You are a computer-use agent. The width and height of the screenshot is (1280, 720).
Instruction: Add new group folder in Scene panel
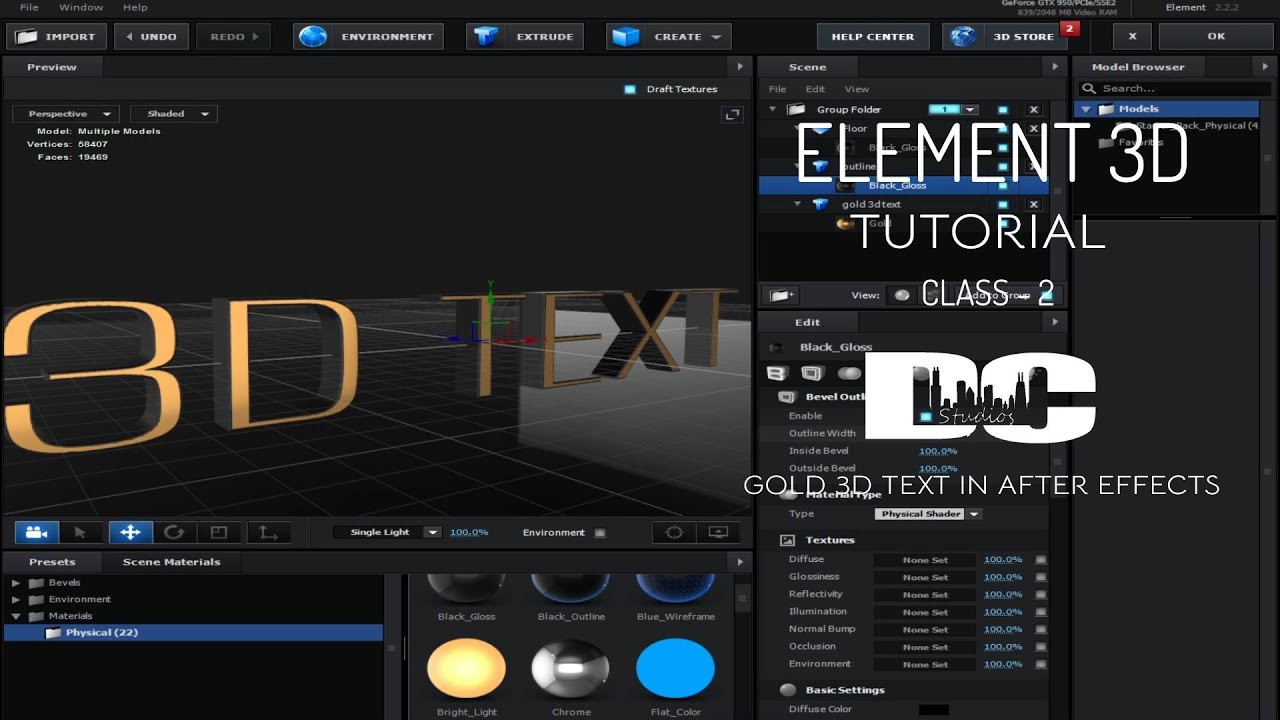(781, 295)
